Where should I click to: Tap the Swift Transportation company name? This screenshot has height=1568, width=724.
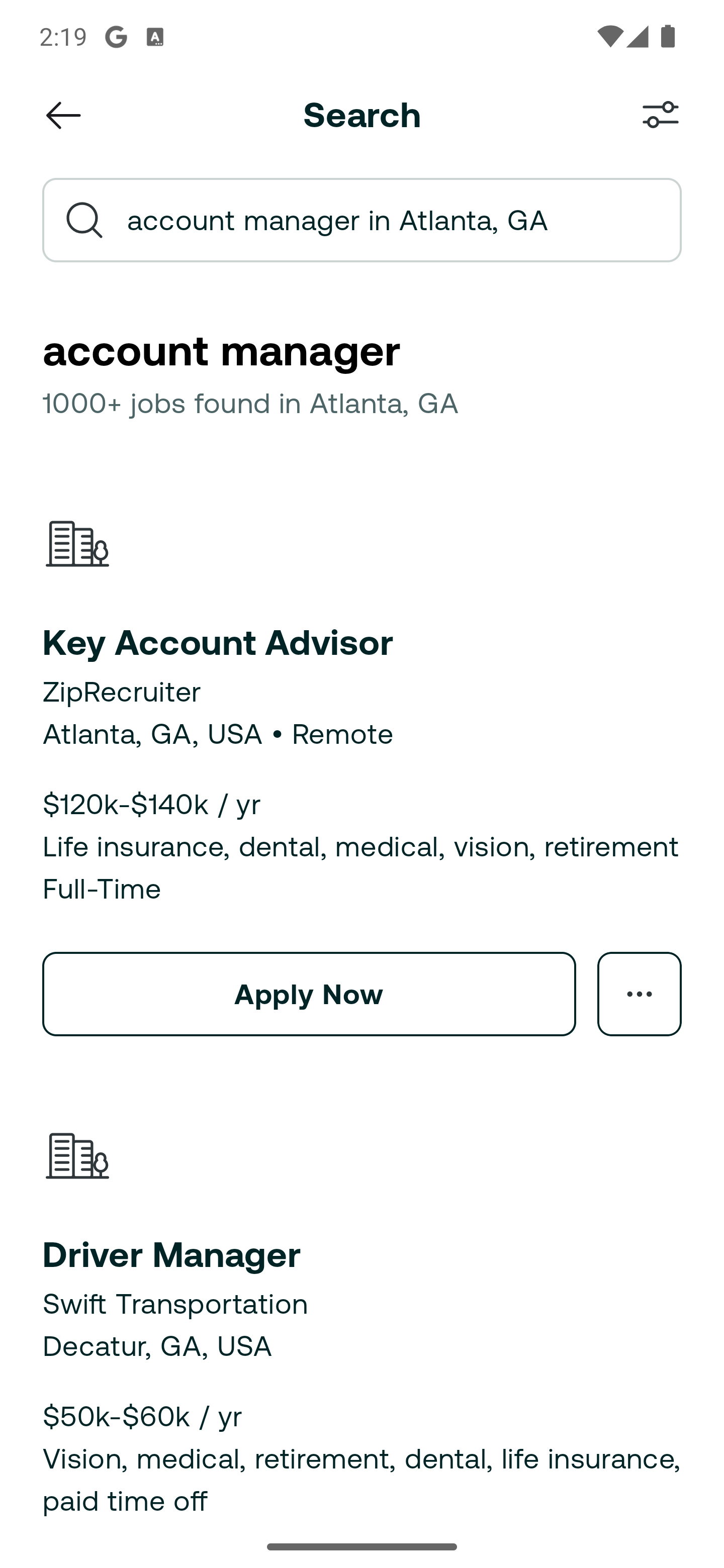[x=175, y=1305]
